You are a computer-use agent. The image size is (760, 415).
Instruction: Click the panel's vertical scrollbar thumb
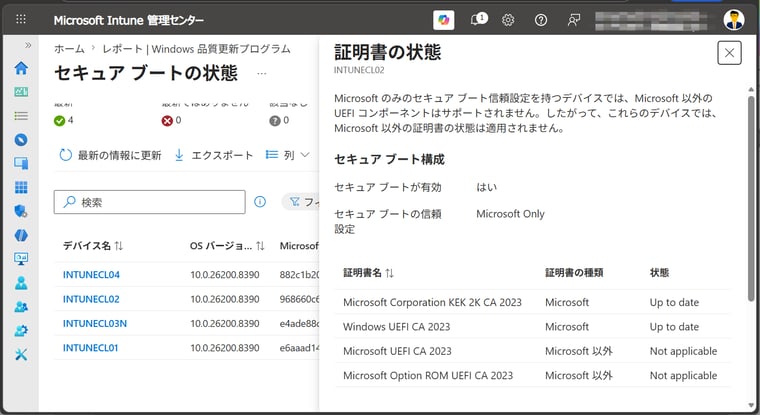(751, 199)
